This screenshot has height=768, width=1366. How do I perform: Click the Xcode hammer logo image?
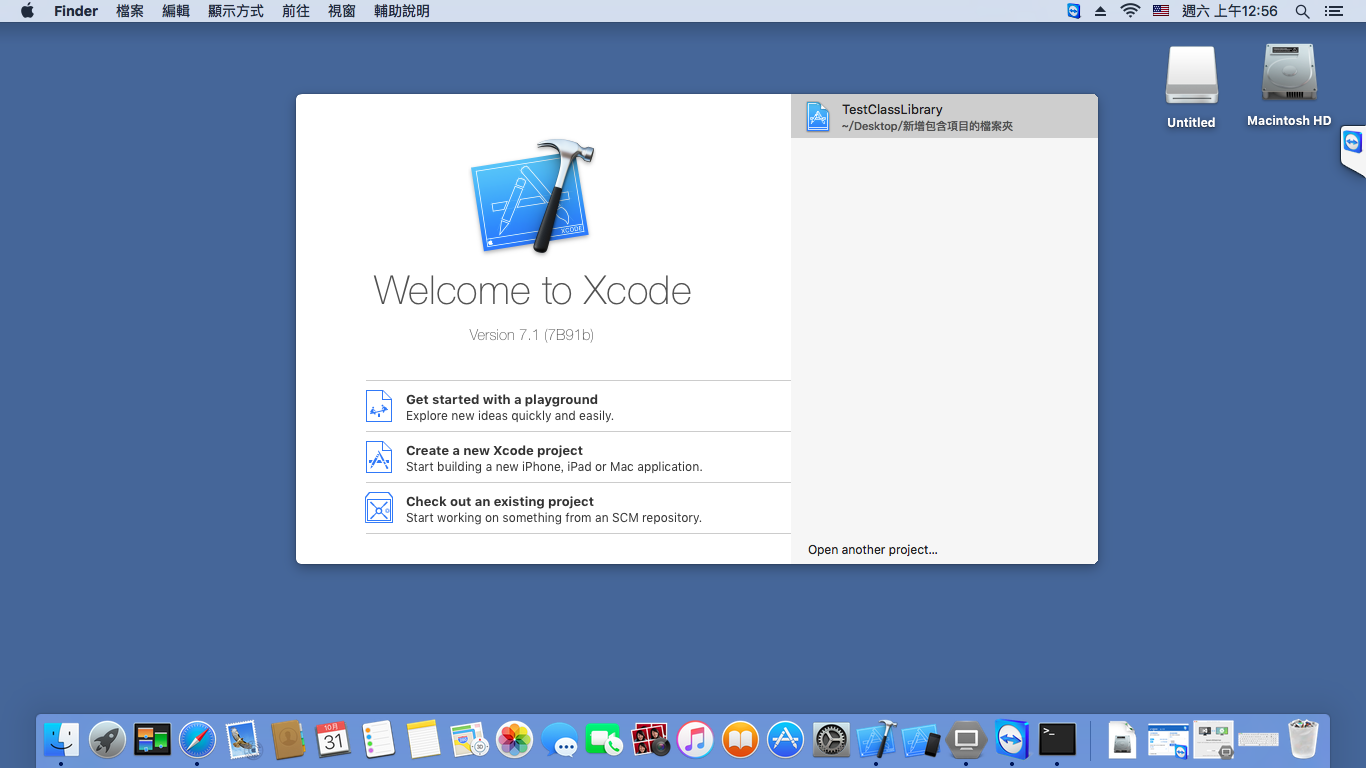[x=532, y=195]
